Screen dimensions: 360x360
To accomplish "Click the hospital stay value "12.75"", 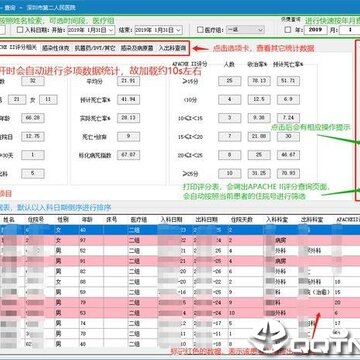I will [x=33, y=137].
